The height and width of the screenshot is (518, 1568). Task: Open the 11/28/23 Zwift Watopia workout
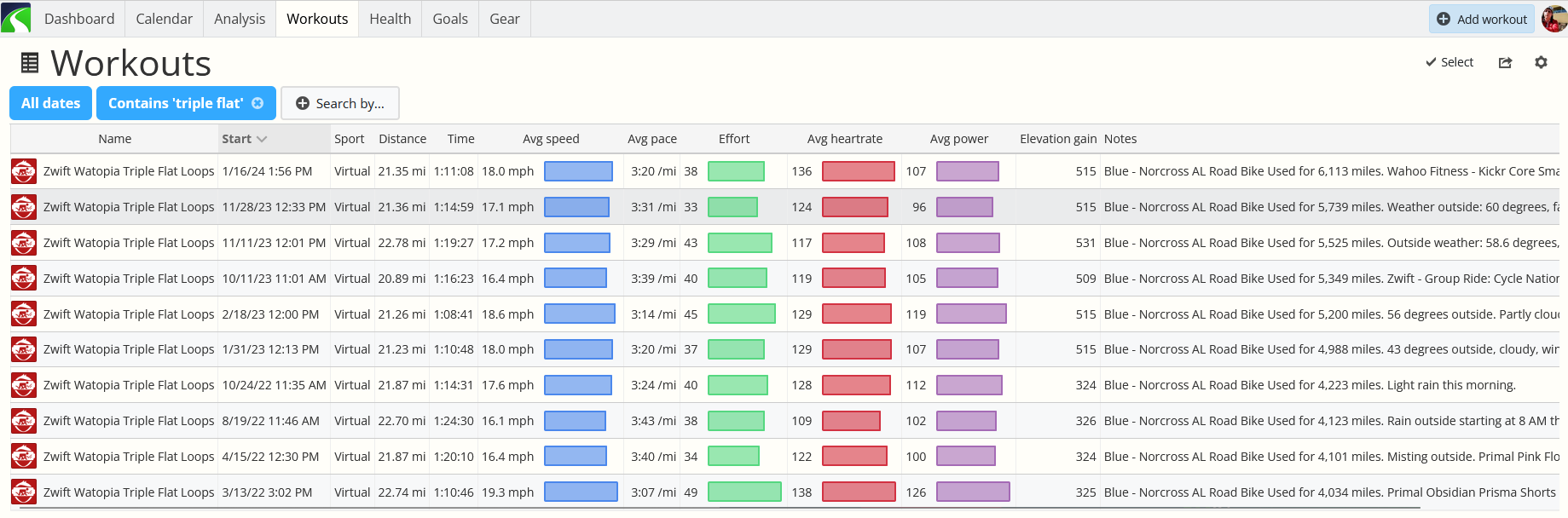(129, 207)
